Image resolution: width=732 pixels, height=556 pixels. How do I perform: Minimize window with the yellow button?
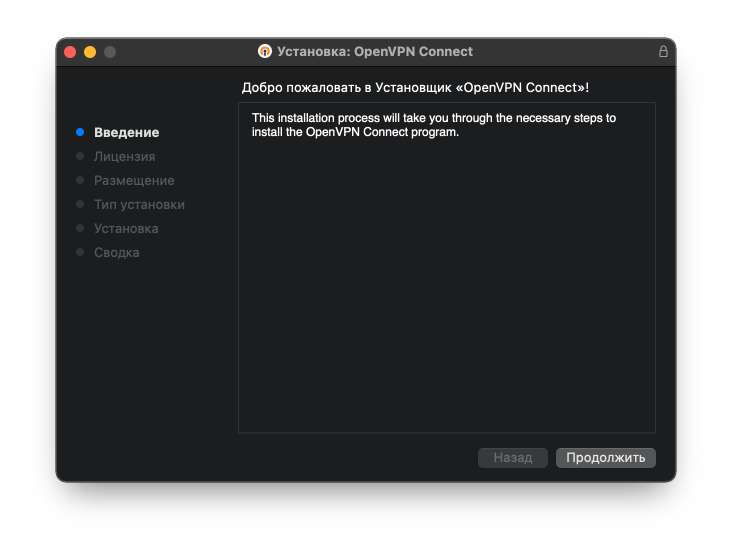90,52
